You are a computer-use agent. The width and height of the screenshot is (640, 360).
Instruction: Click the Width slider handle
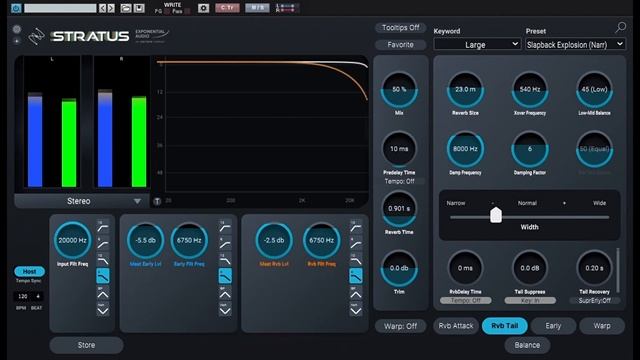pyautogui.click(x=496, y=215)
